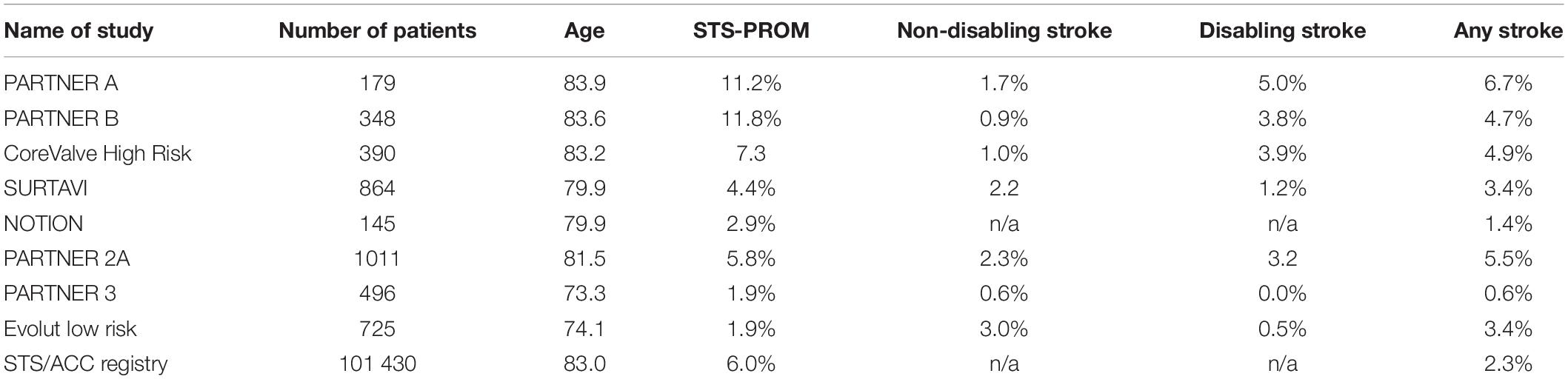Select the SURTAVI study name
This screenshot has height=379, width=1568.
45,189
